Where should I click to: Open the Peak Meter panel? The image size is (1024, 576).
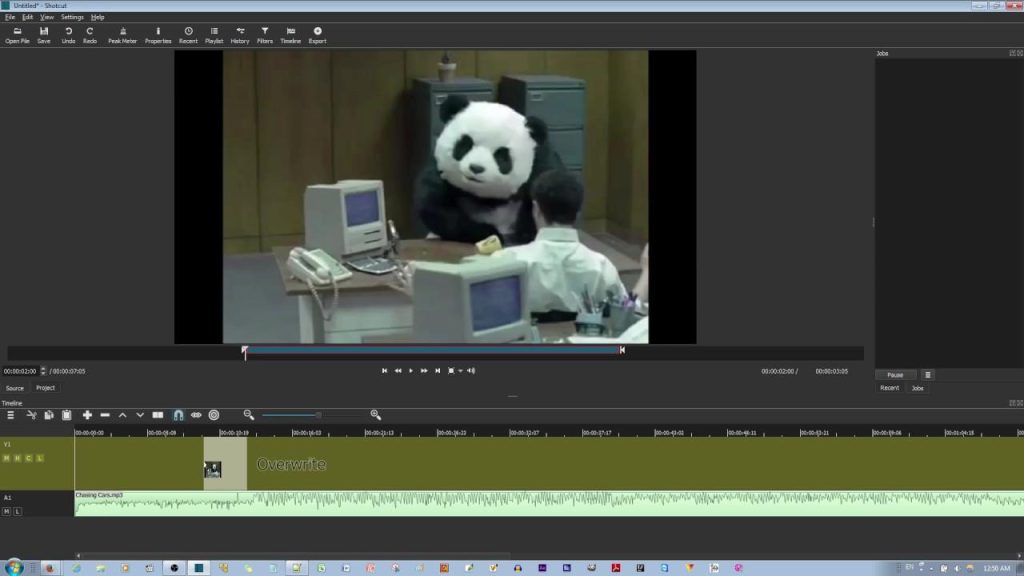122,35
